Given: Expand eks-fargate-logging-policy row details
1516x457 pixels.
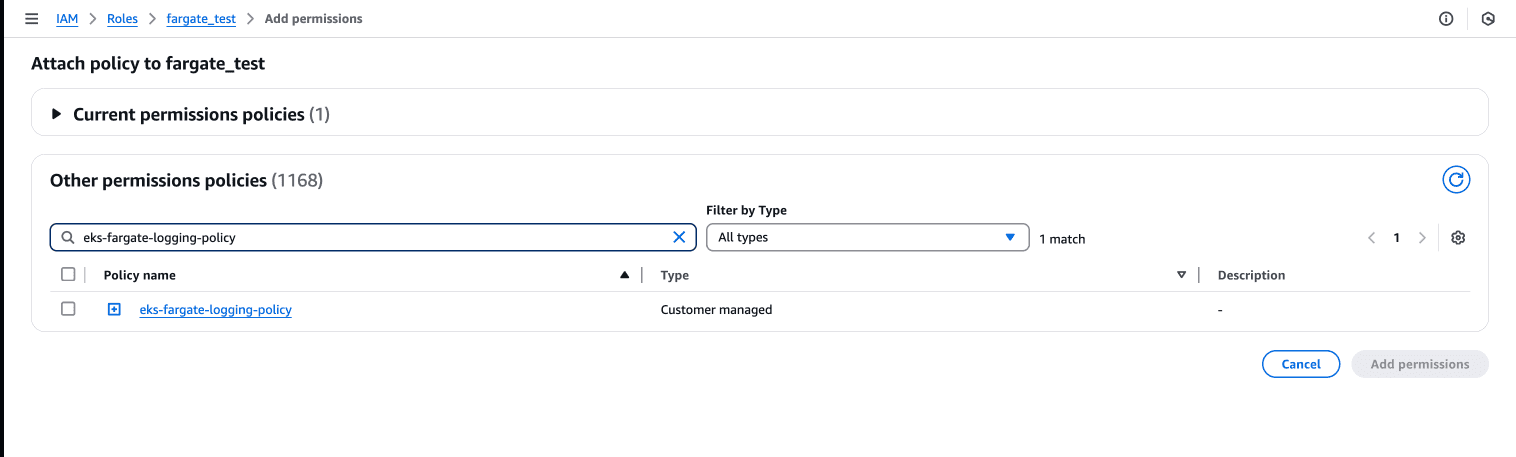Looking at the screenshot, I should click(114, 310).
